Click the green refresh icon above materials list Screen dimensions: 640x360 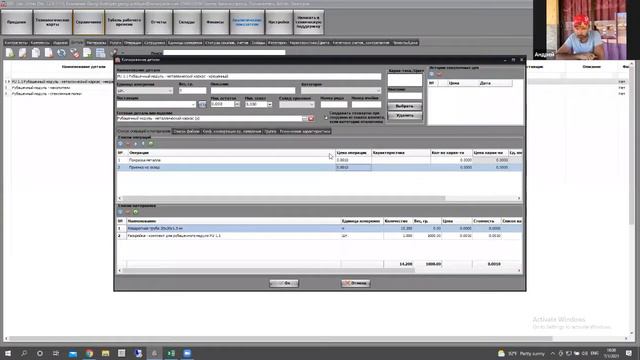[x=136, y=212]
